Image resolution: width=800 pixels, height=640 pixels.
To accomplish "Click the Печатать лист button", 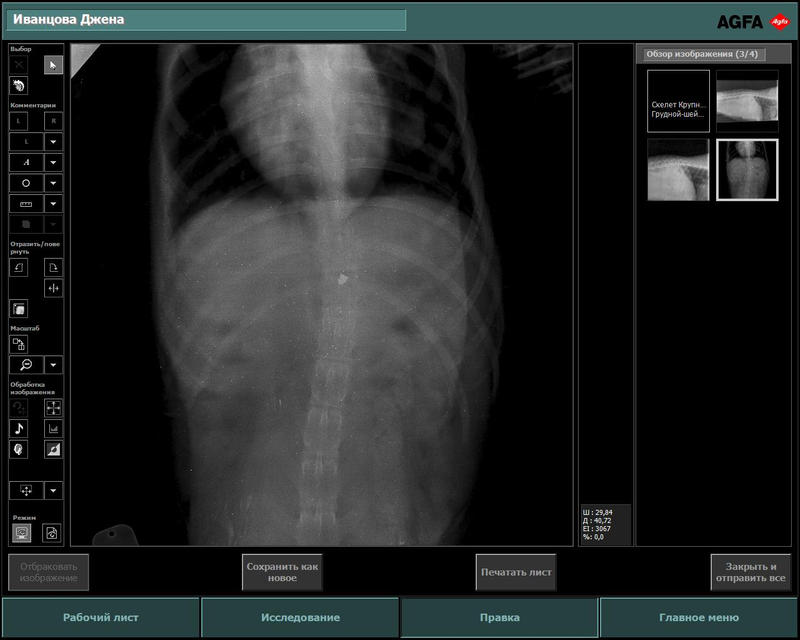I will (x=516, y=572).
